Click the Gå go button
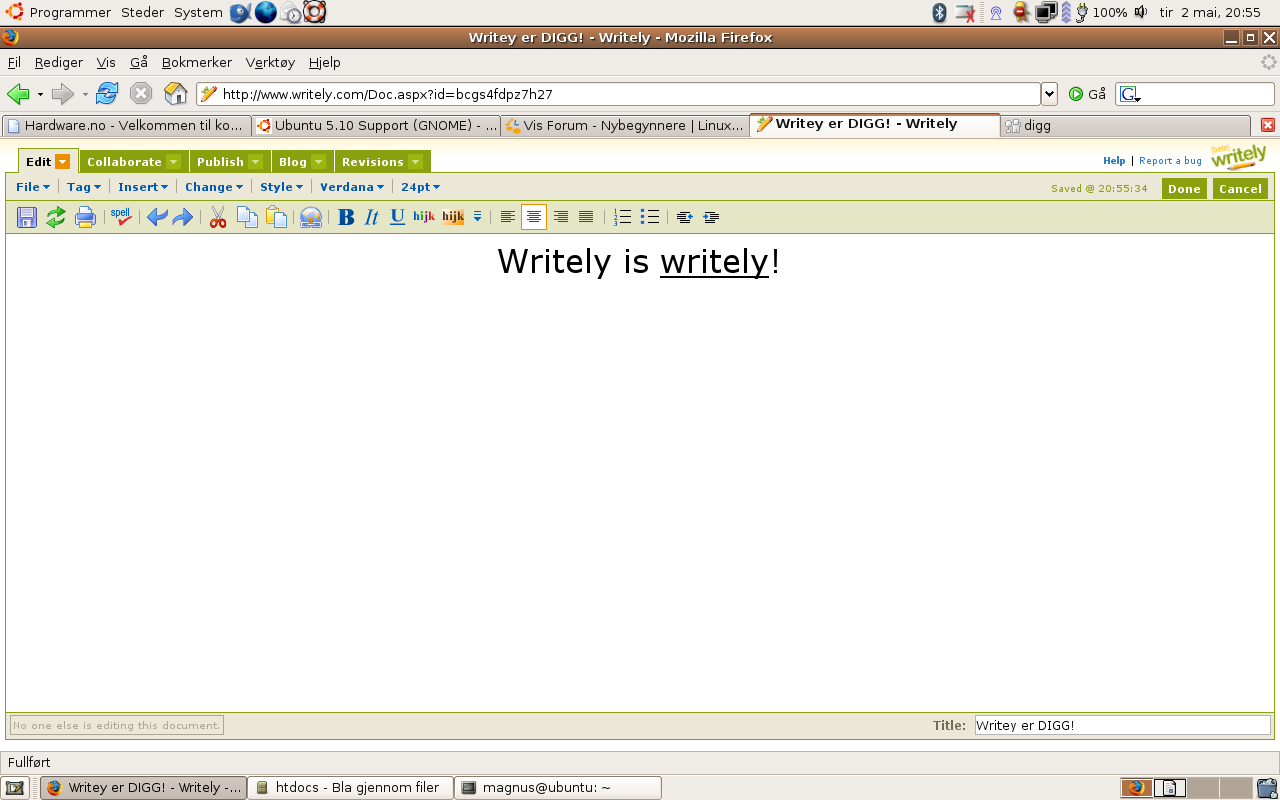The width and height of the screenshot is (1280, 800). (x=1087, y=94)
